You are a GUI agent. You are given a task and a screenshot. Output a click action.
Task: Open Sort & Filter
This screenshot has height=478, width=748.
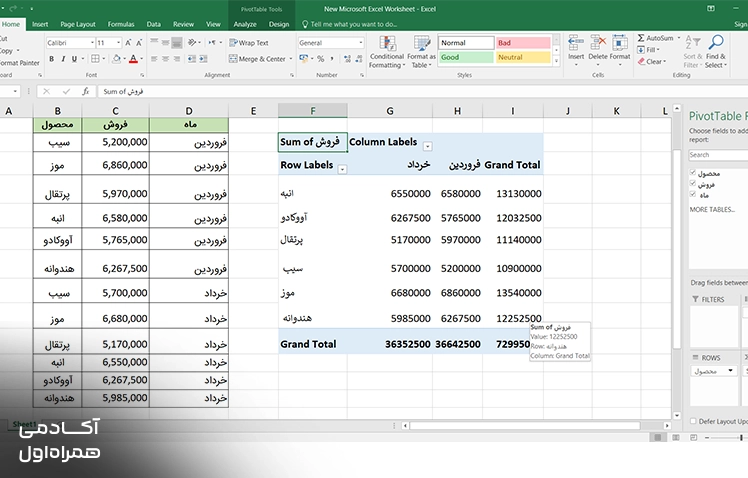click(x=693, y=52)
